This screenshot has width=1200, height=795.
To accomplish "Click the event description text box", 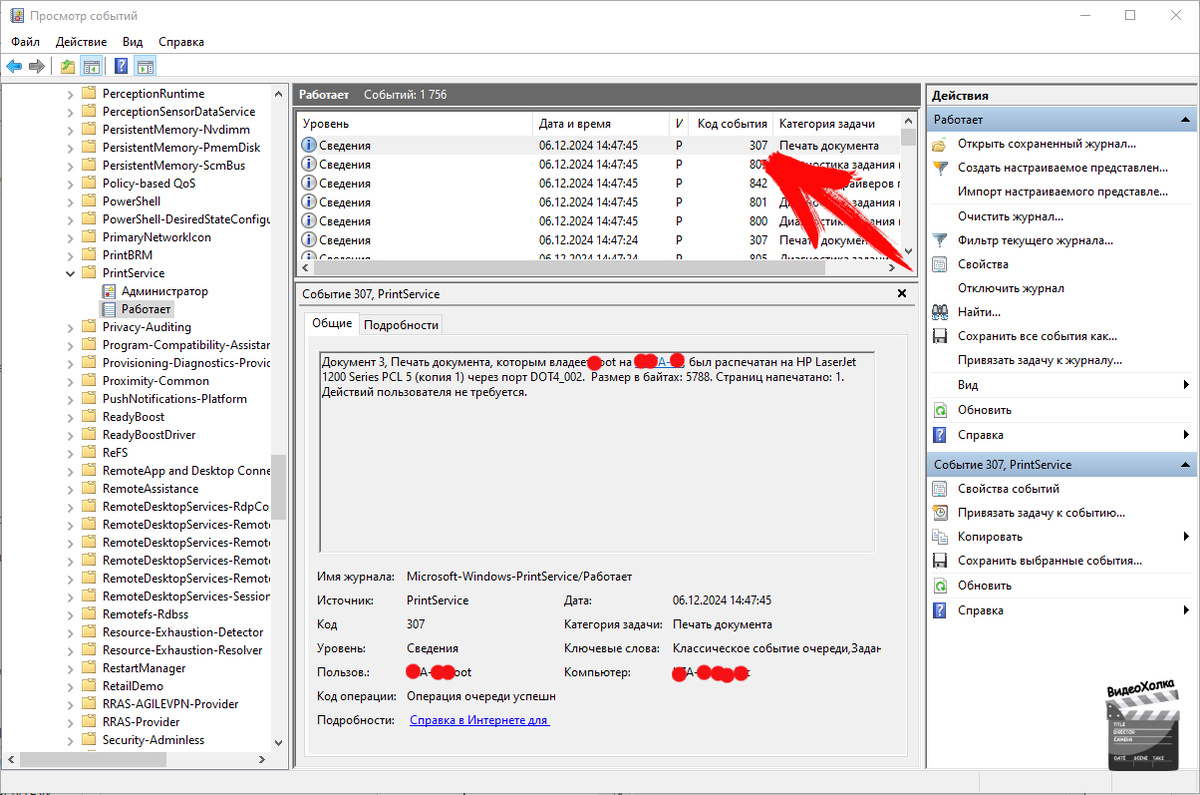I will (x=597, y=451).
